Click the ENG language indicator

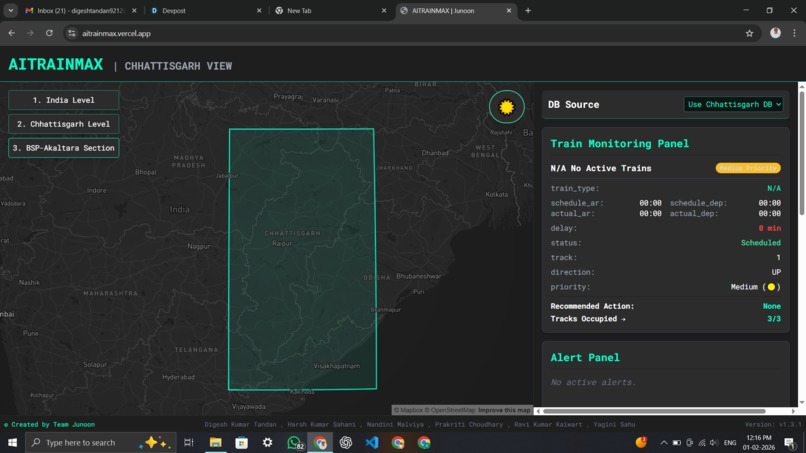point(730,443)
